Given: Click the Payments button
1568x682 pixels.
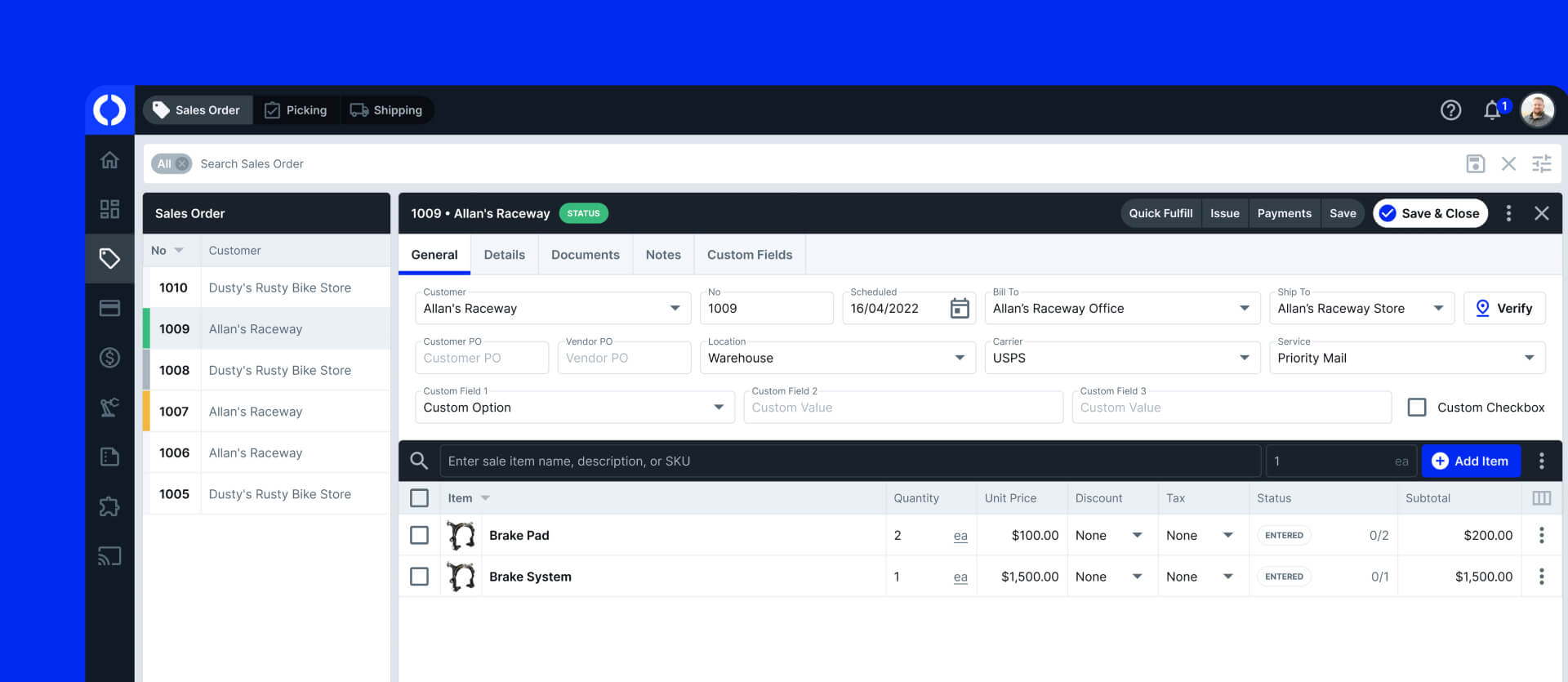Looking at the screenshot, I should pyautogui.click(x=1284, y=213).
